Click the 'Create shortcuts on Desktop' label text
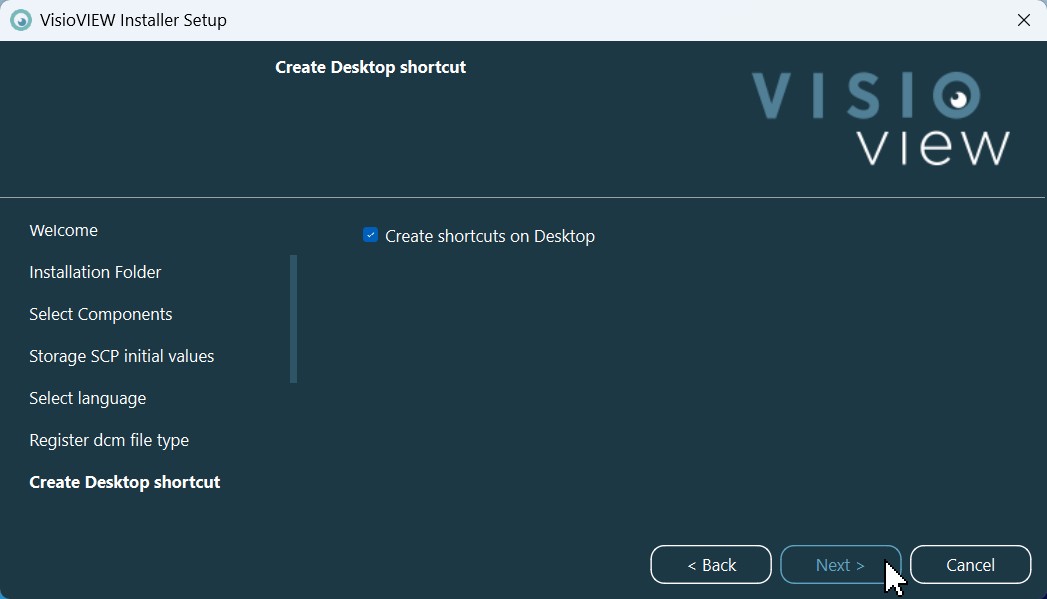Image resolution: width=1047 pixels, height=599 pixels. tap(489, 237)
